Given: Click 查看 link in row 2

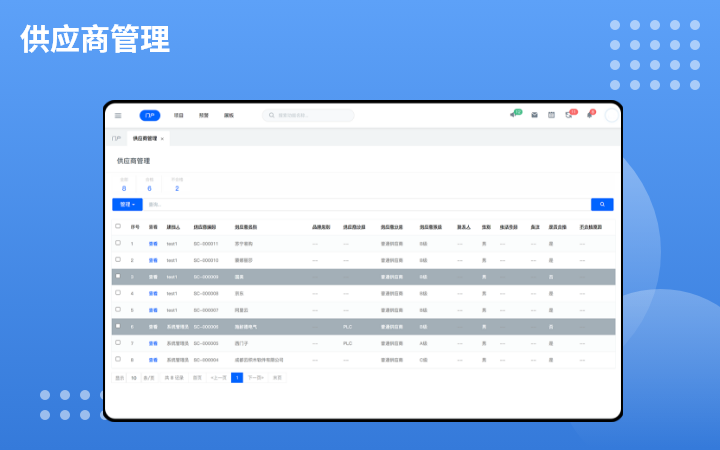Looking at the screenshot, I should [x=153, y=260].
